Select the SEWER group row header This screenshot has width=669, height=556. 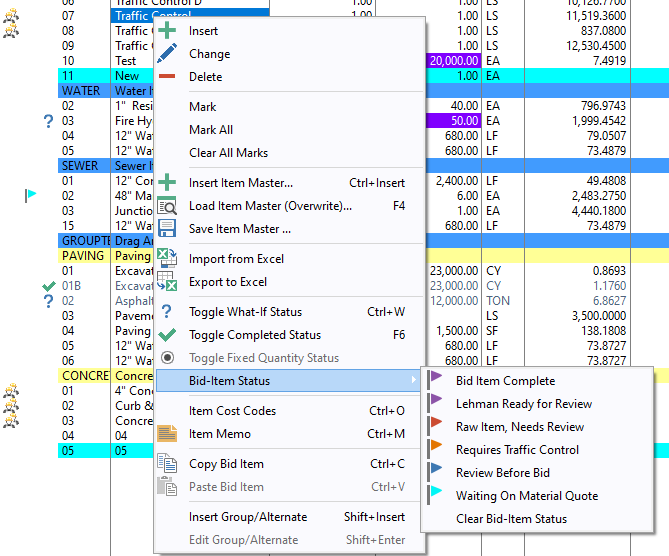coord(80,166)
